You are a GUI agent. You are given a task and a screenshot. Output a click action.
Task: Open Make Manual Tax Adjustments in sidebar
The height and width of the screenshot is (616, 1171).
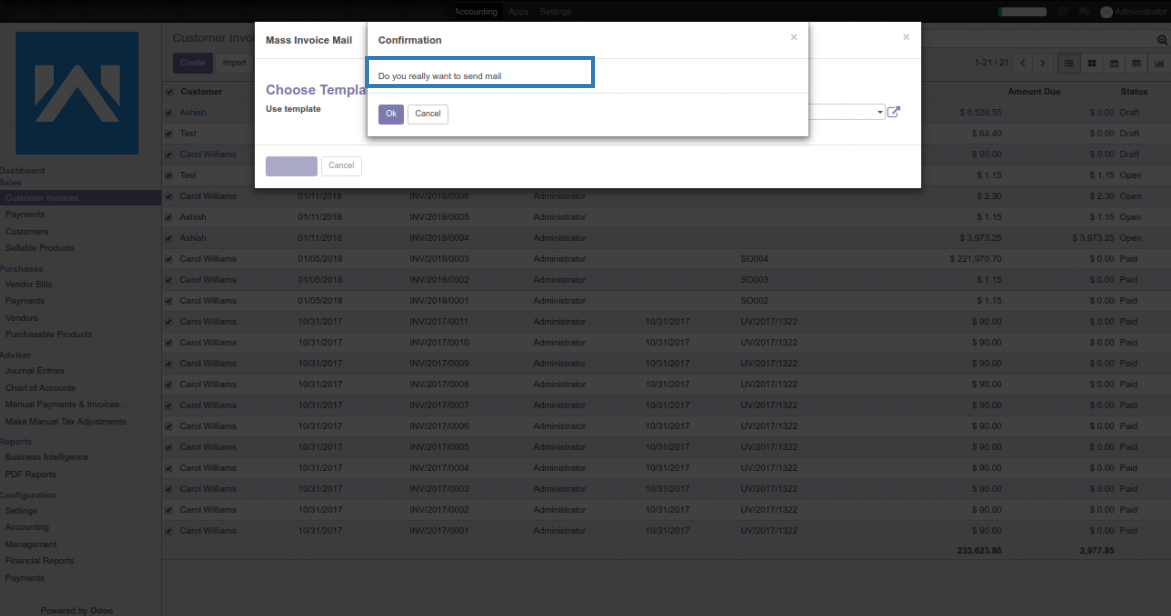66,422
